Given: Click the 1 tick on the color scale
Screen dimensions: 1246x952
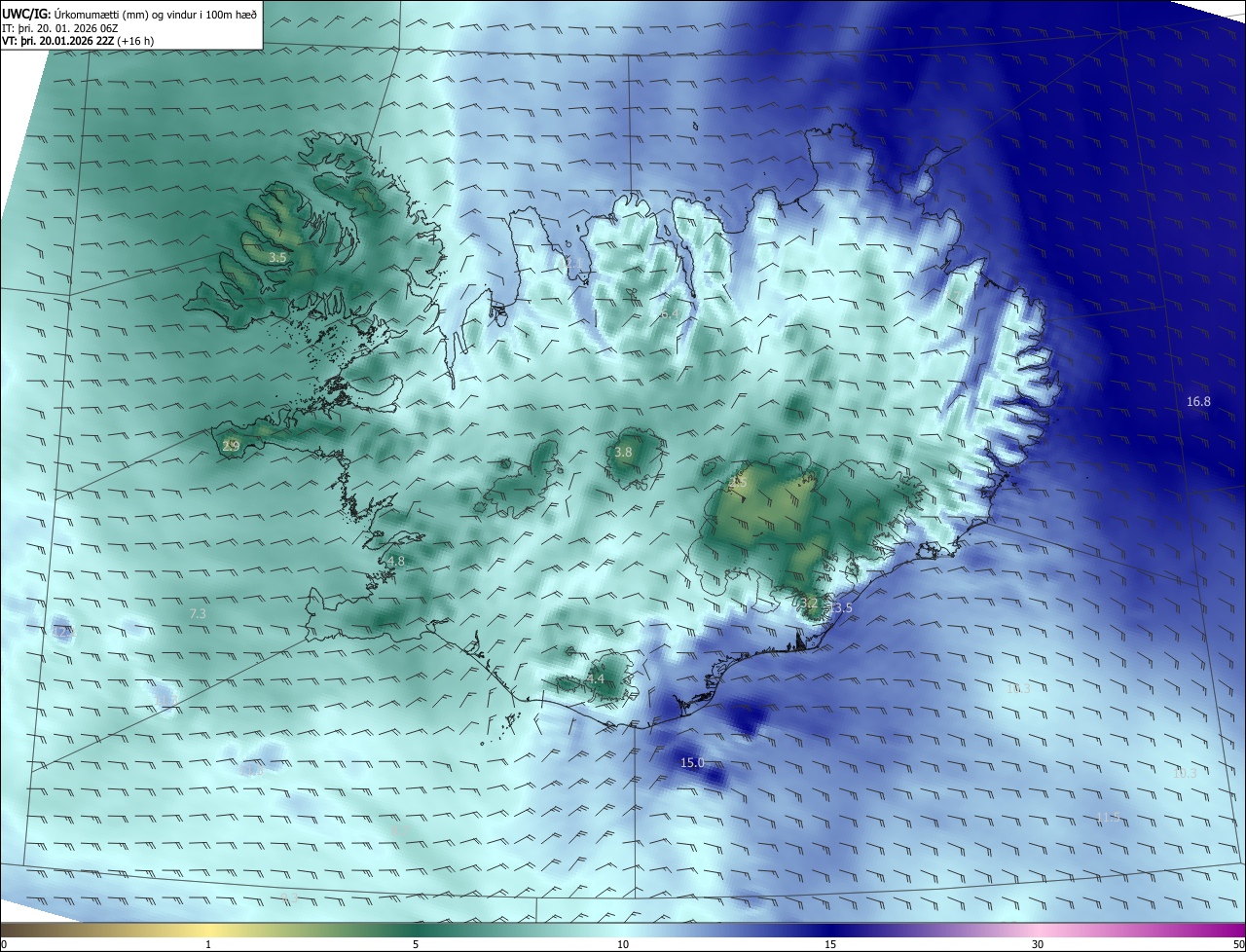Looking at the screenshot, I should (x=208, y=944).
